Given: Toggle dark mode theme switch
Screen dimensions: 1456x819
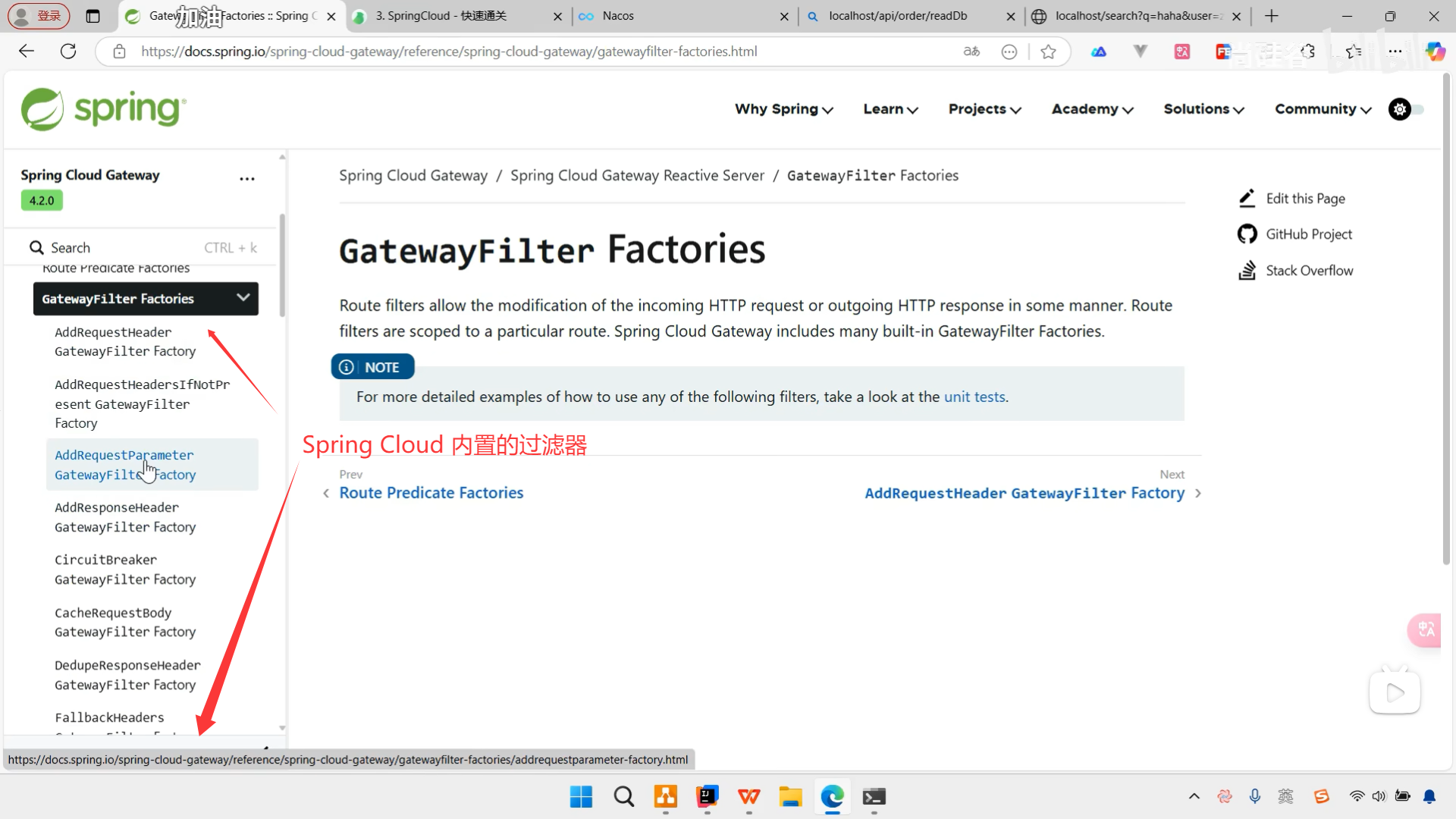Looking at the screenshot, I should (1406, 109).
